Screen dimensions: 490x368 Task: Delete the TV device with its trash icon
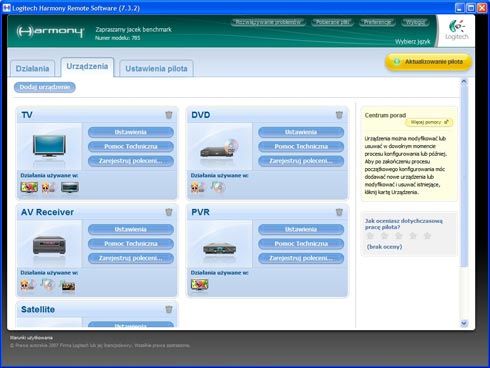[x=169, y=115]
